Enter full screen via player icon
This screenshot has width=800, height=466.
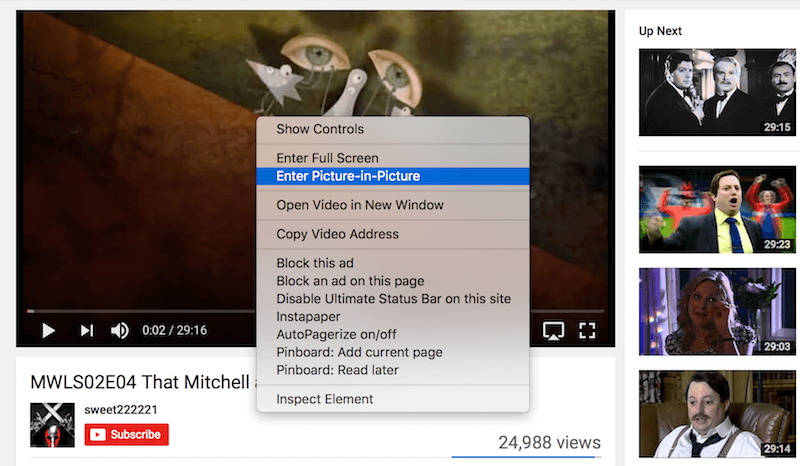pos(588,330)
